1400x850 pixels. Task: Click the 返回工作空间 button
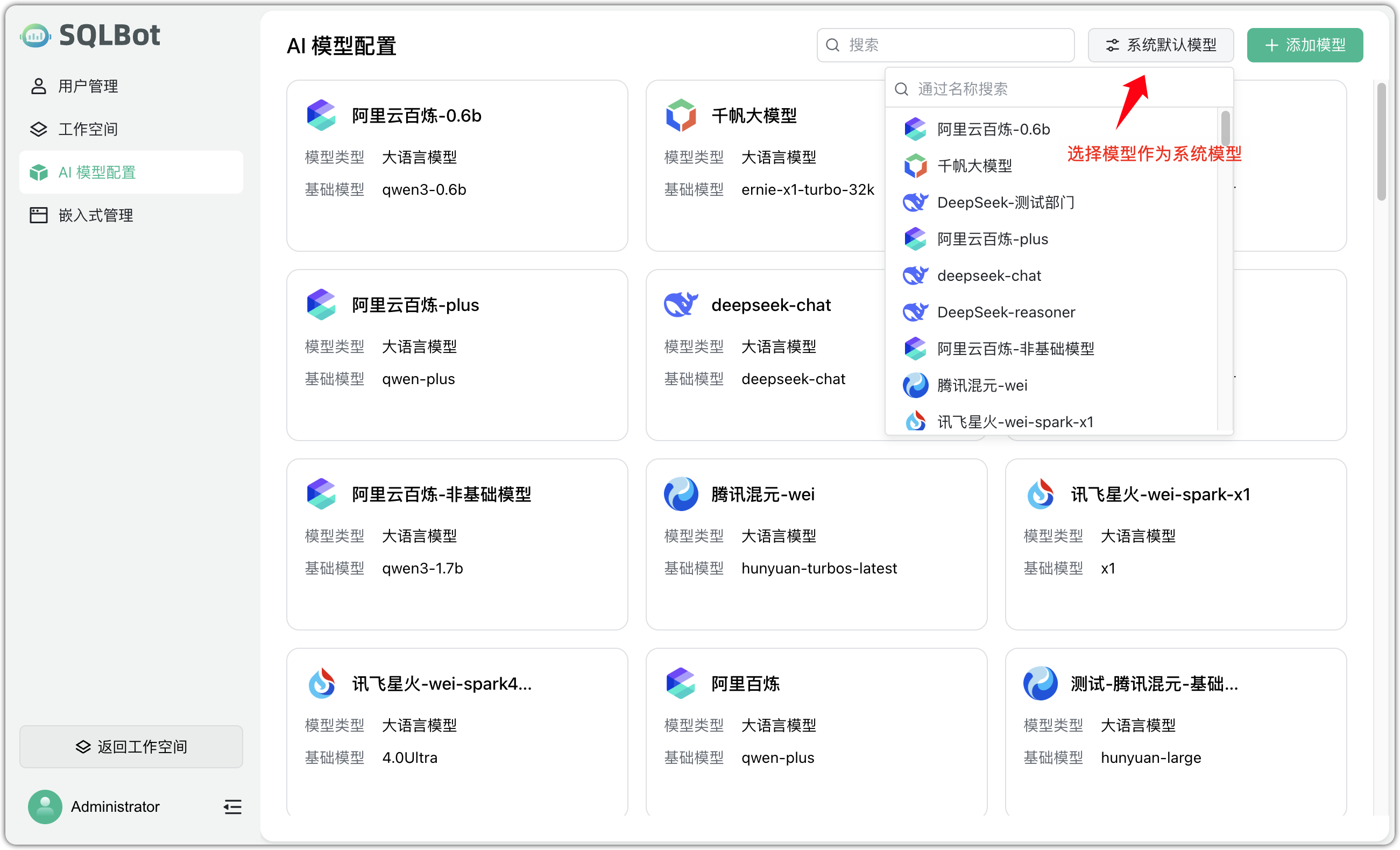(x=131, y=747)
